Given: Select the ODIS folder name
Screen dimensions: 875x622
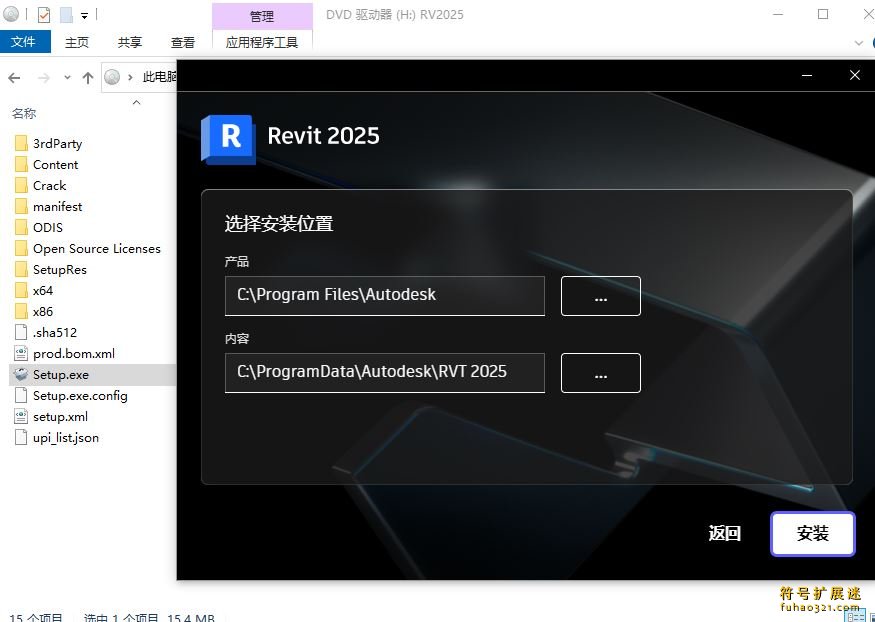Looking at the screenshot, I should (48, 228).
